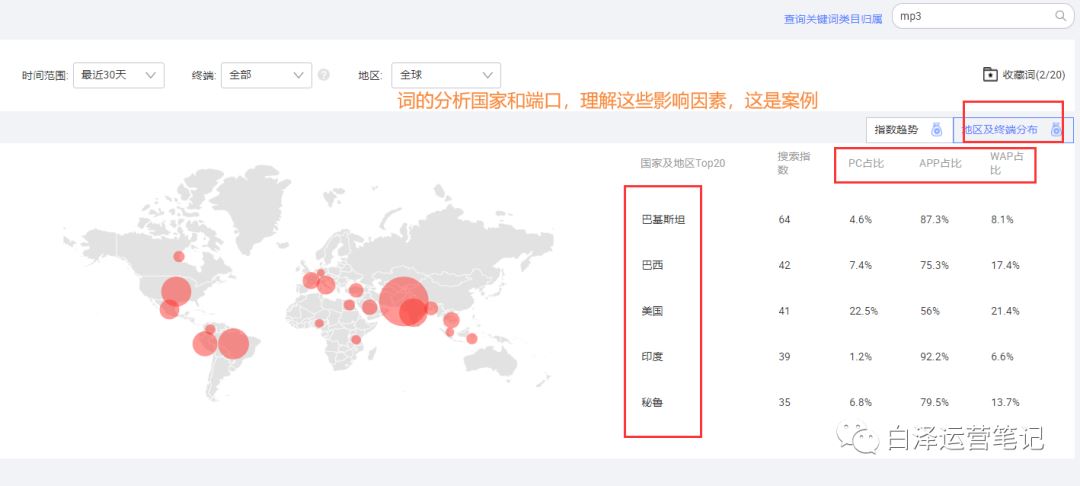
Task: Click the 国家及地区Top20 header
Action: [x=683, y=163]
